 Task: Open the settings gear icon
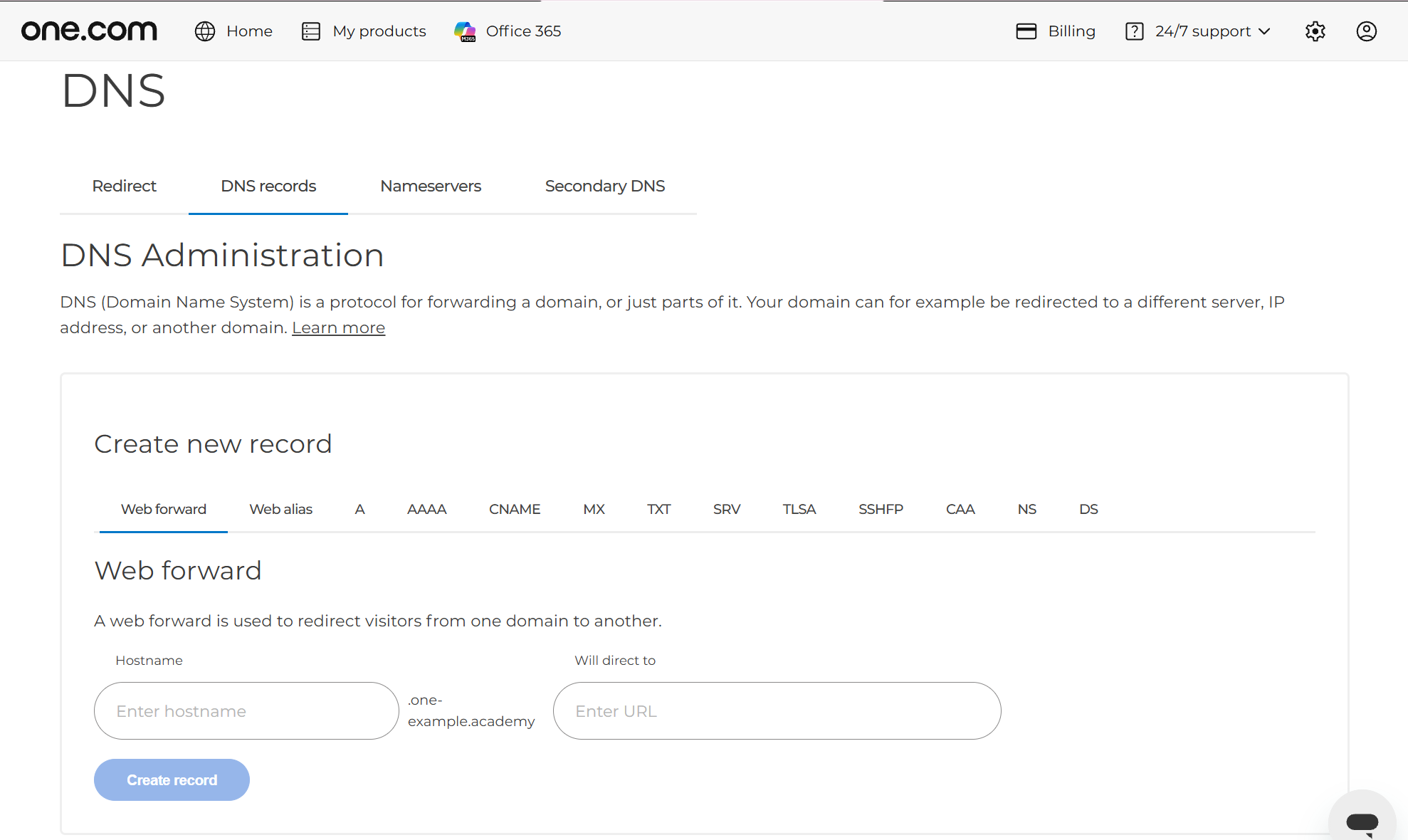(1315, 31)
